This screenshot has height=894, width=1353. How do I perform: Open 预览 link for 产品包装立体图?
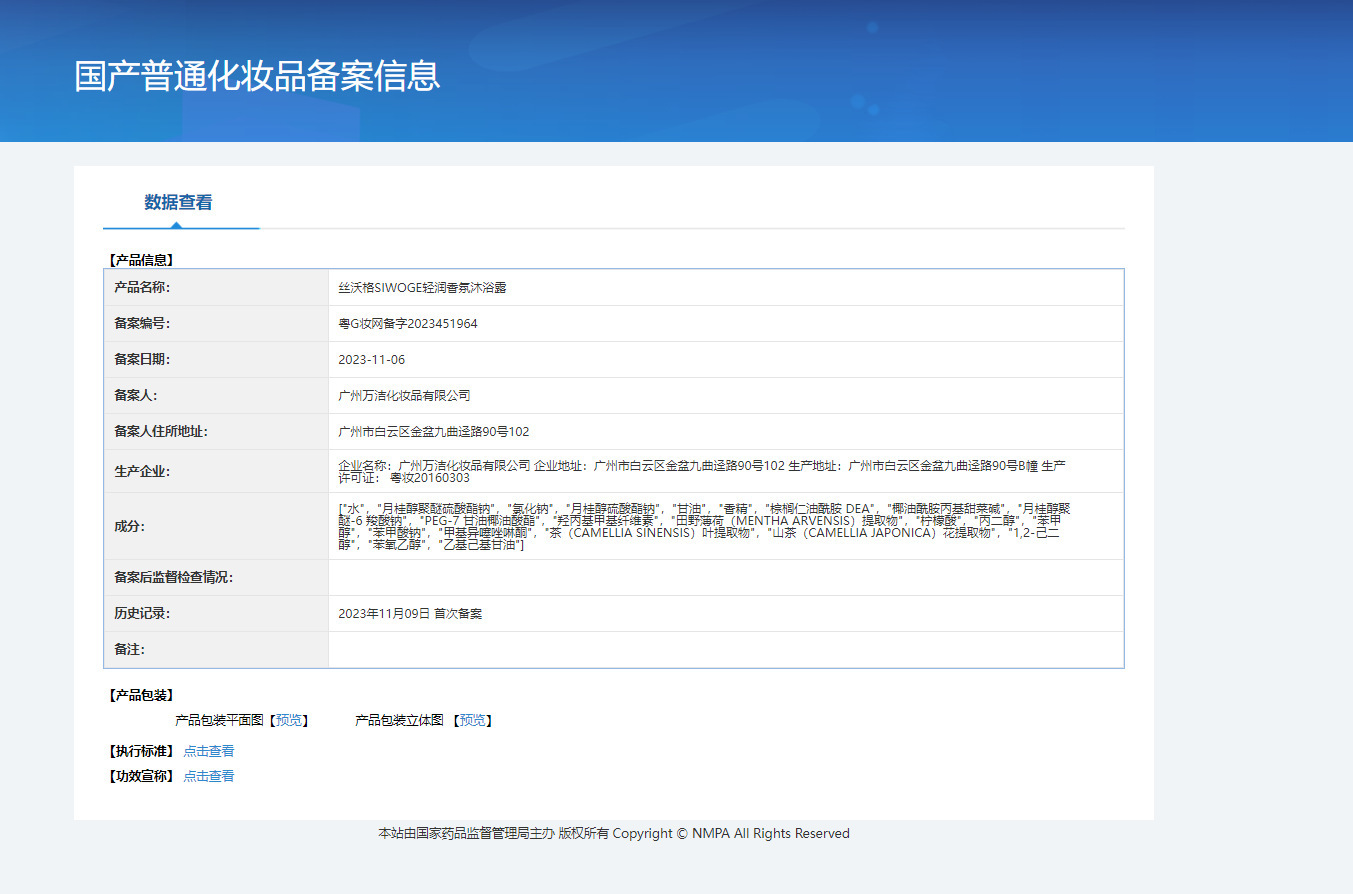473,720
